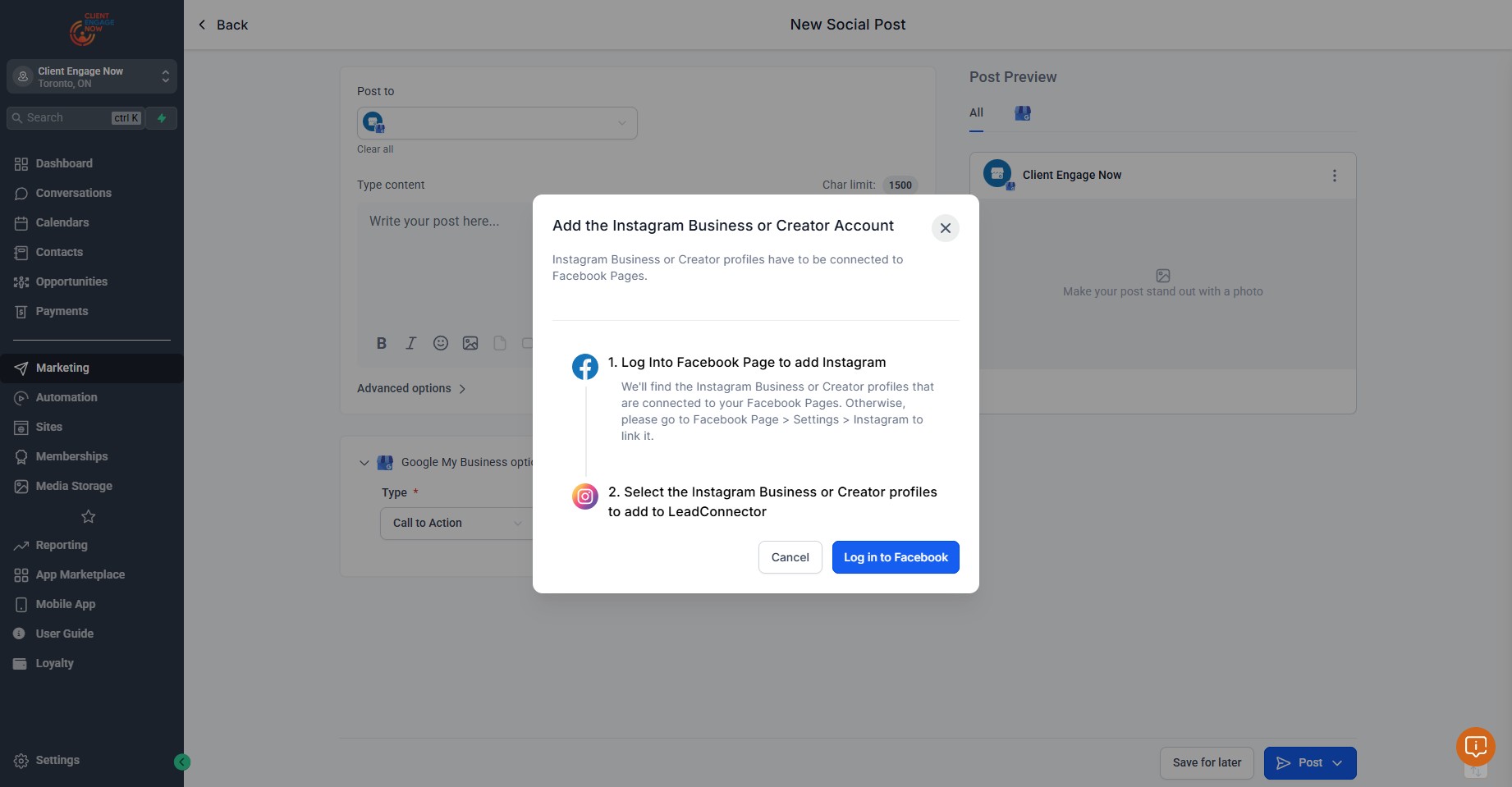Click the Automation icon in sidebar
Screen dimensions: 1512x787
[x=21, y=398]
